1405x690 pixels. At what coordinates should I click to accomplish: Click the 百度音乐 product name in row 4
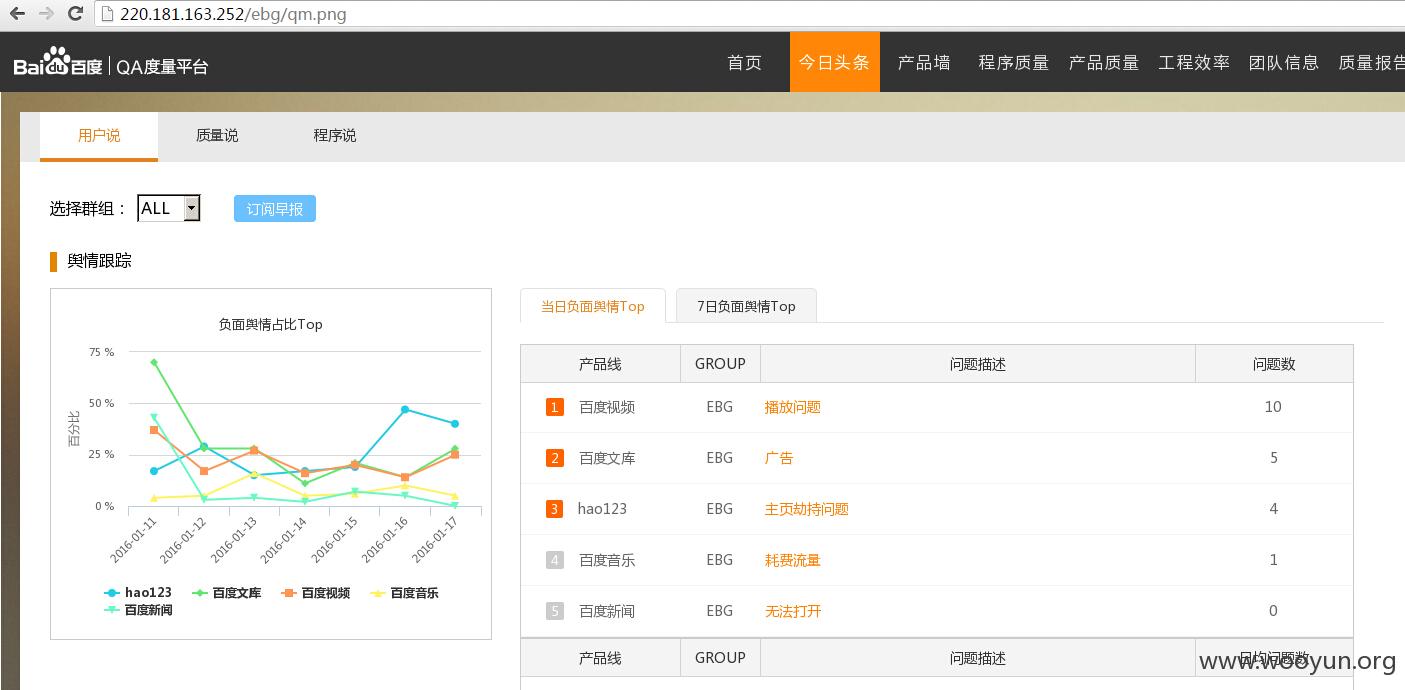tap(607, 560)
